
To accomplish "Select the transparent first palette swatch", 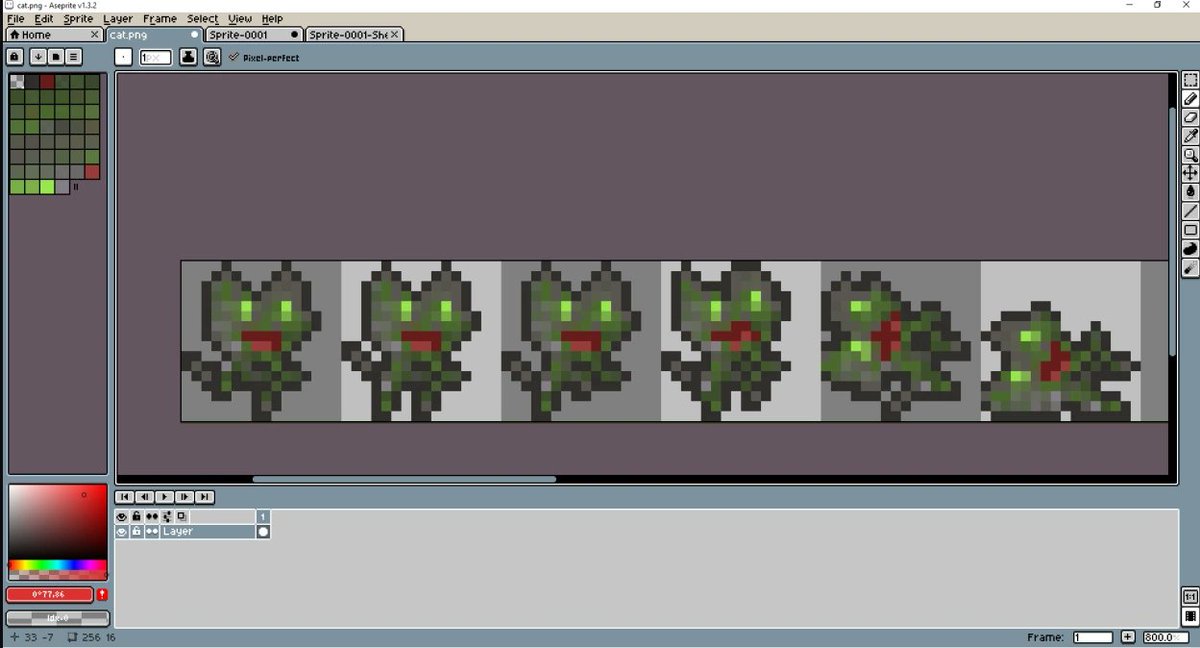I will [x=17, y=82].
